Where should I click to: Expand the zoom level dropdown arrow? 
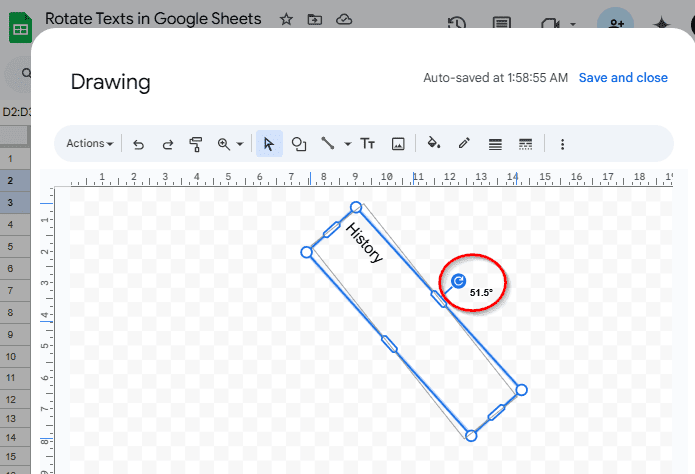click(240, 144)
